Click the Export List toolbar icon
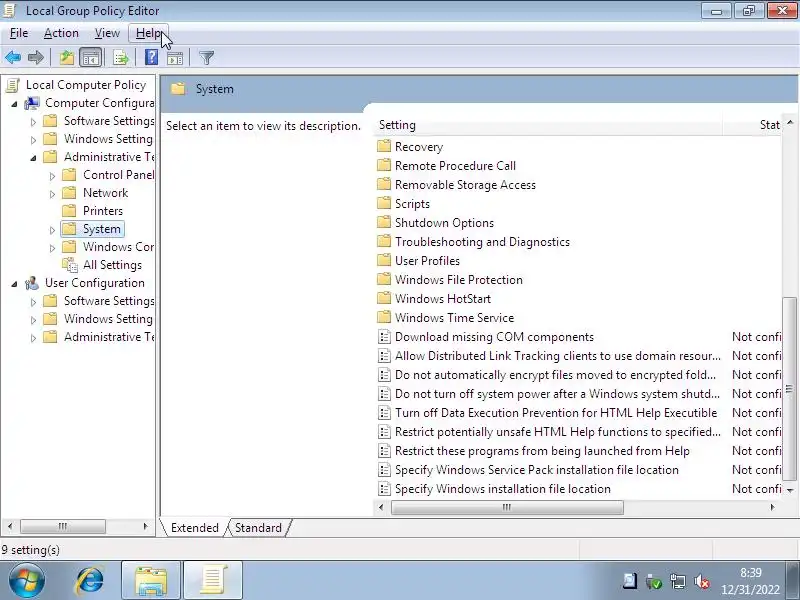This screenshot has width=800, height=600. pos(121,58)
